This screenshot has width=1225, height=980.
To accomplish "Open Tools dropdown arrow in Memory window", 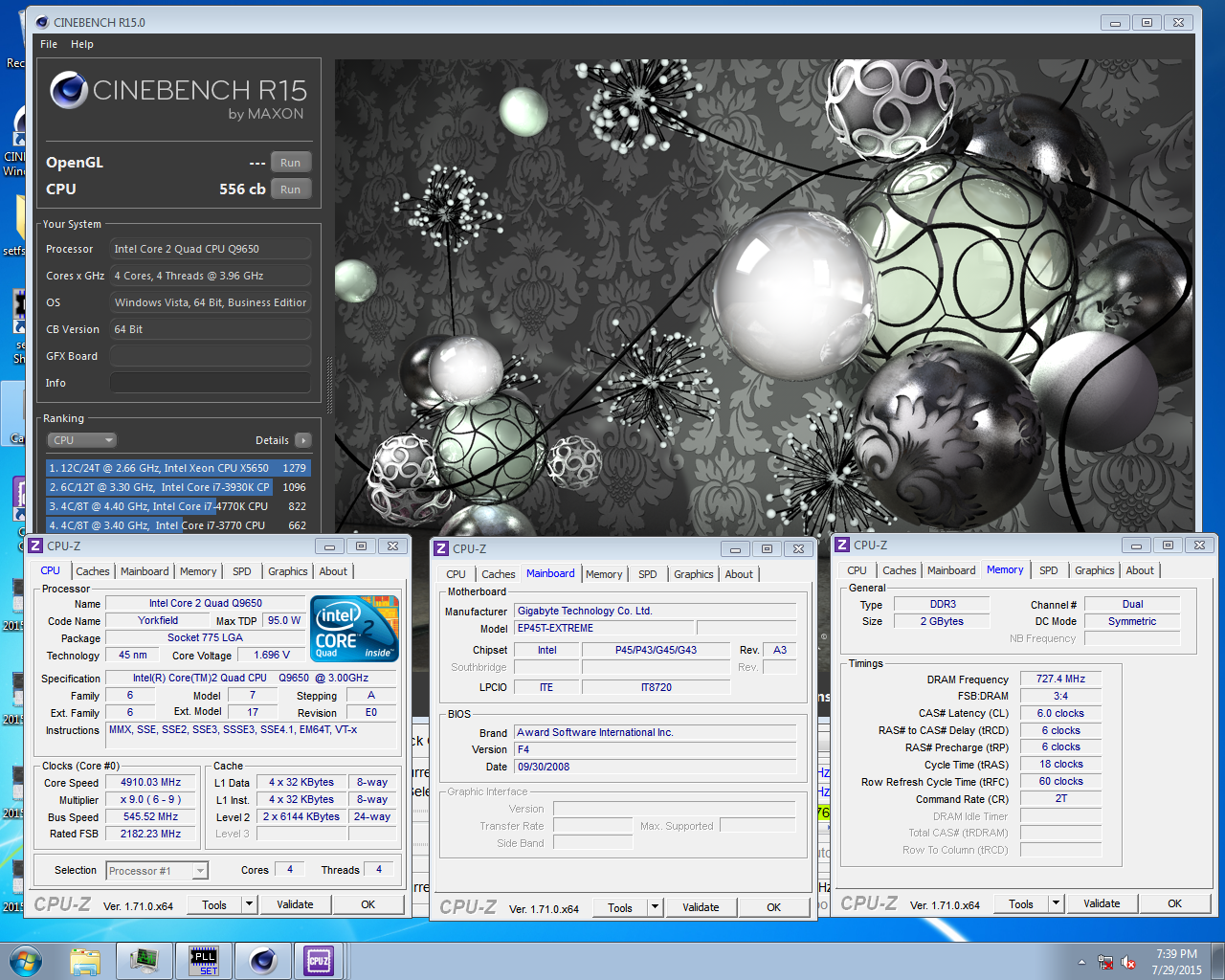I will click(1056, 903).
